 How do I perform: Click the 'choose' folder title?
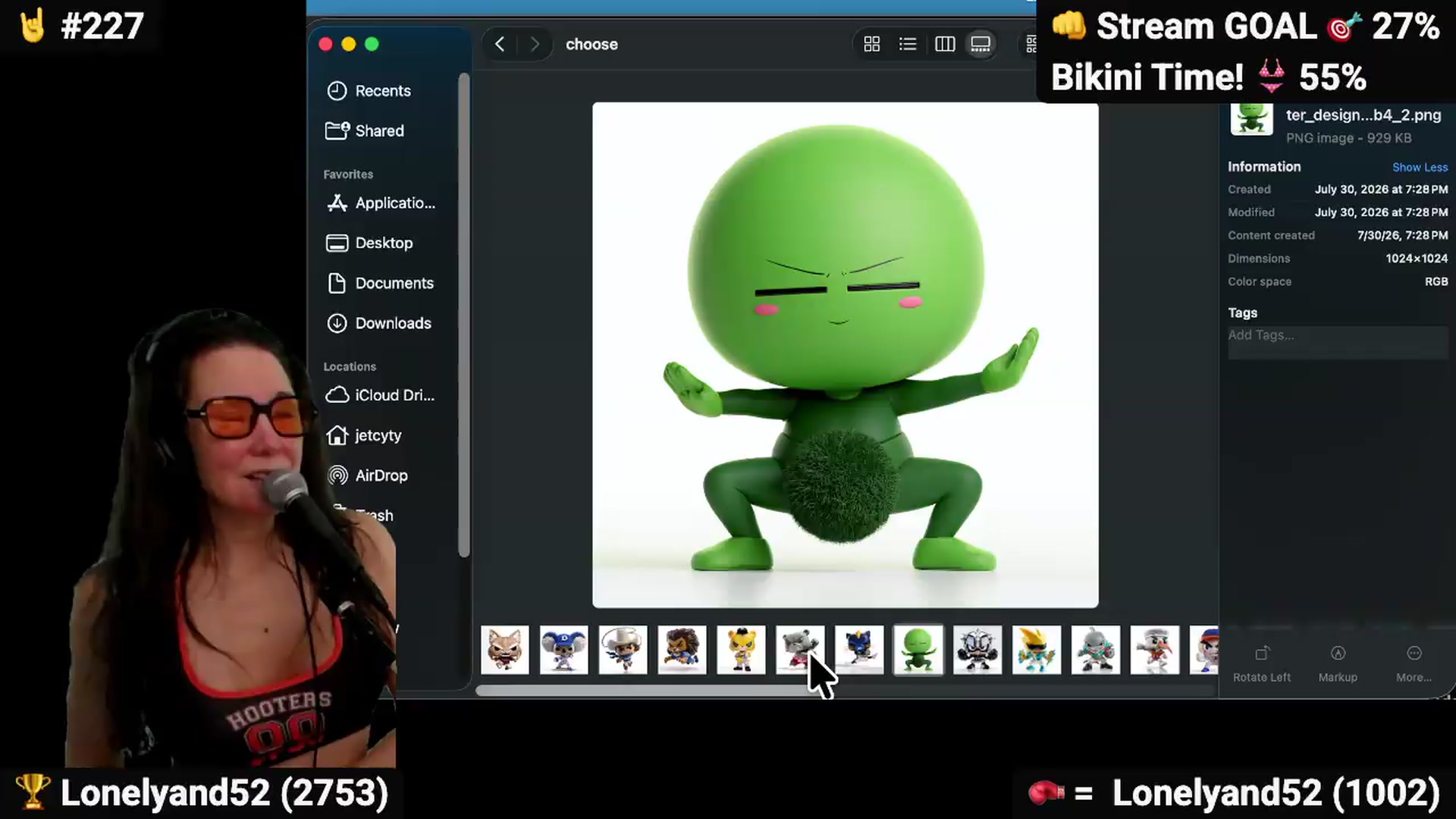591,45
